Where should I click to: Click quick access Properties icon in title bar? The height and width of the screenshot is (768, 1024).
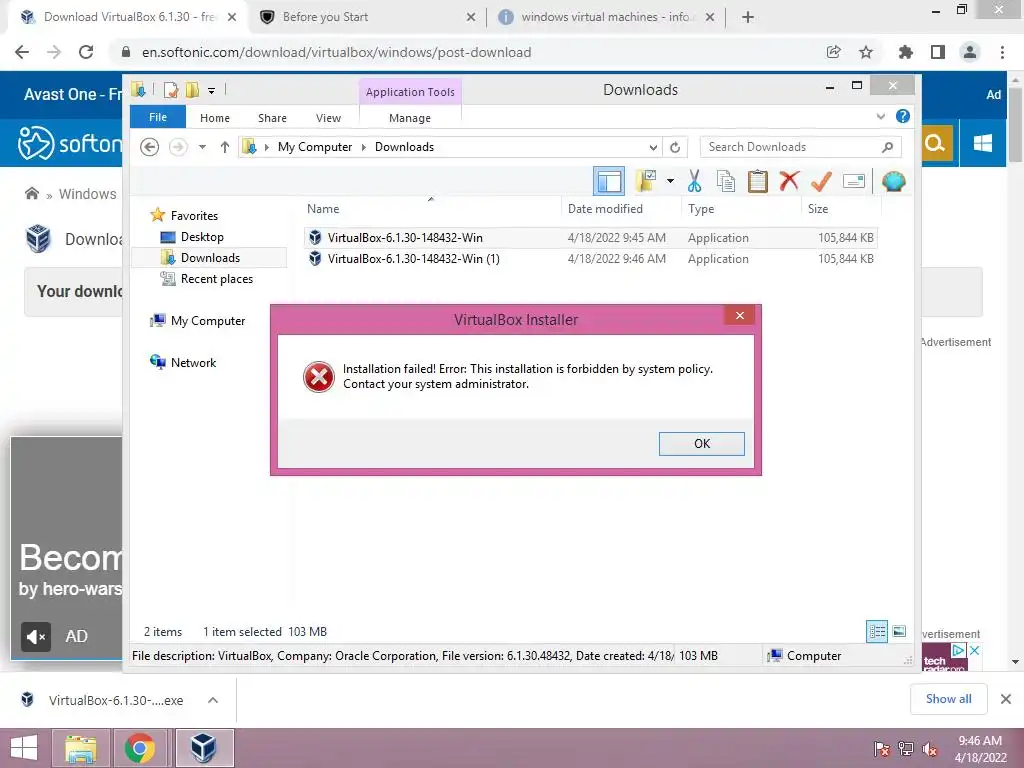(170, 89)
